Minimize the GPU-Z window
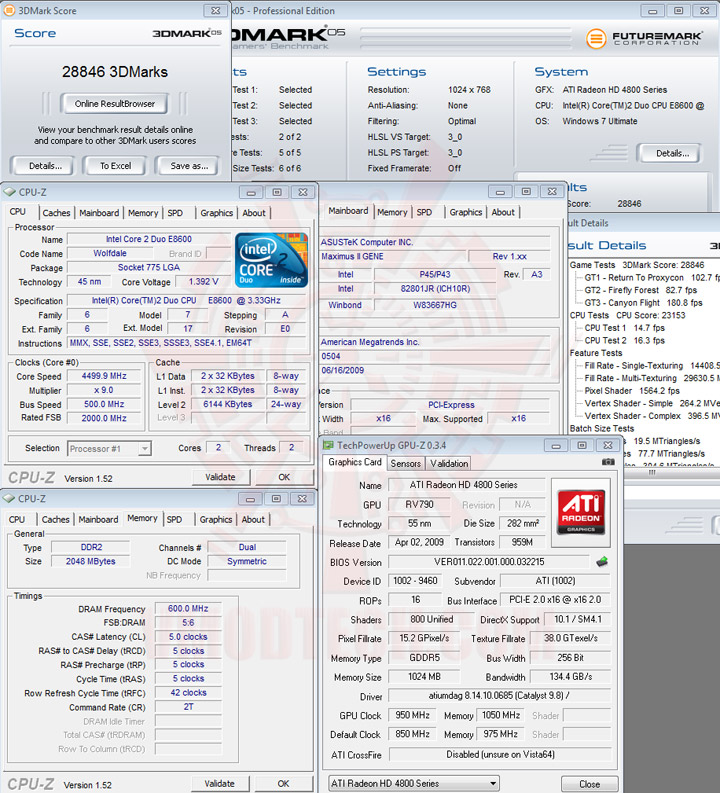Screen dimensions: 720x793 pos(556,446)
